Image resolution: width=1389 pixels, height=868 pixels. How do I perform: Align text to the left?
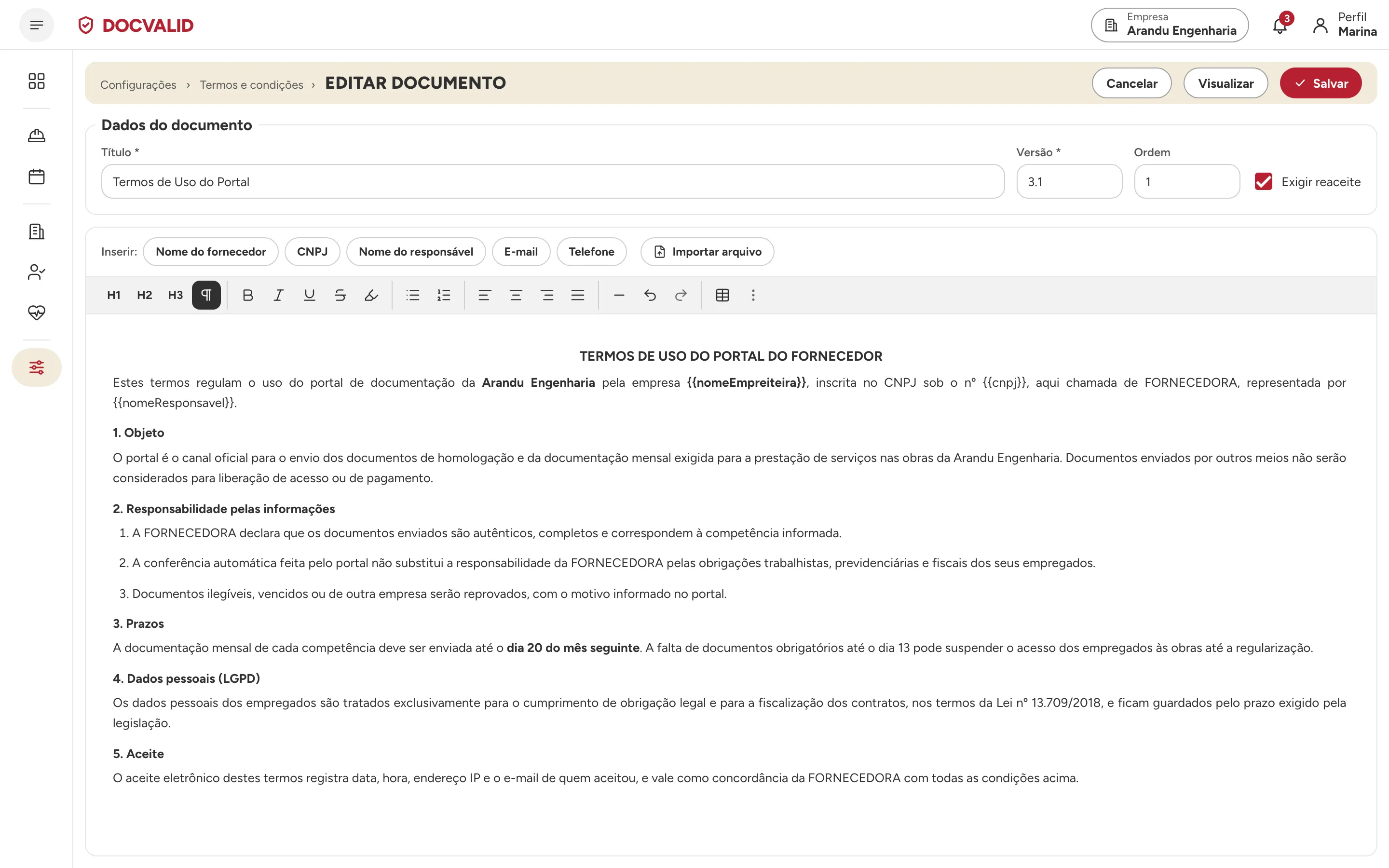click(x=485, y=295)
